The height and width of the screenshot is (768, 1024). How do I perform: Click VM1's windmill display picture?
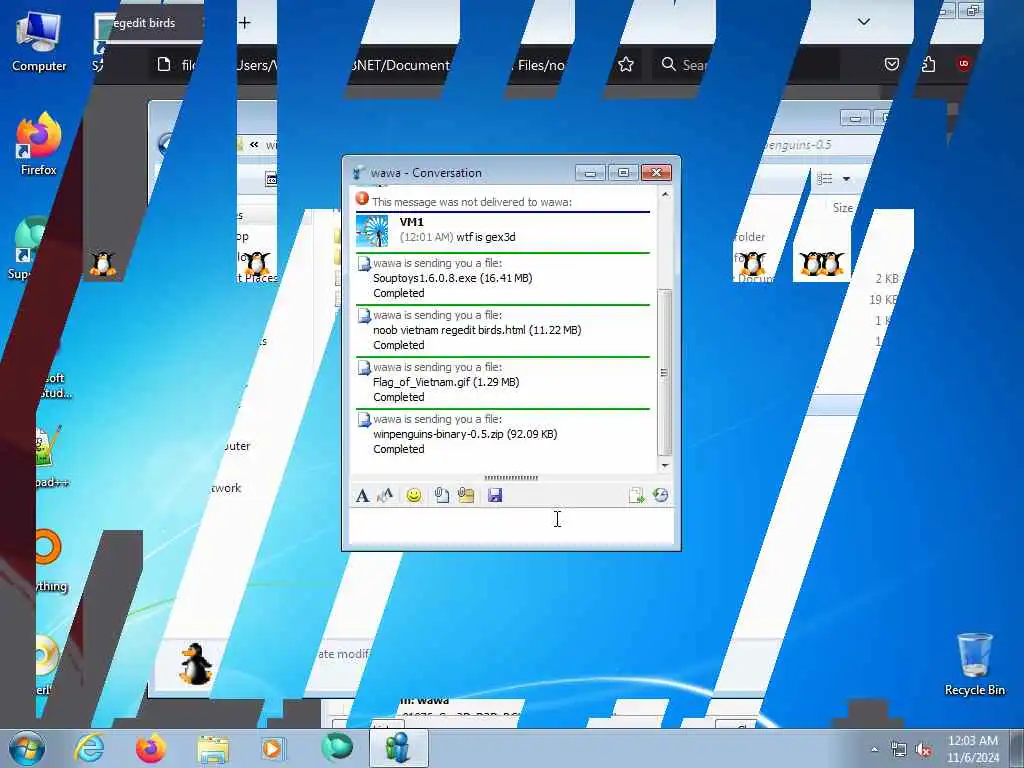tap(372, 231)
